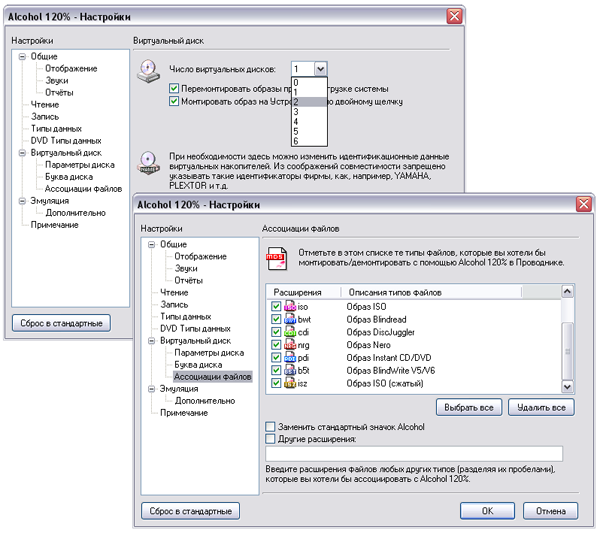600x533 pixels.
Task: Select 'Отображение' in back window tree
Action: point(71,68)
